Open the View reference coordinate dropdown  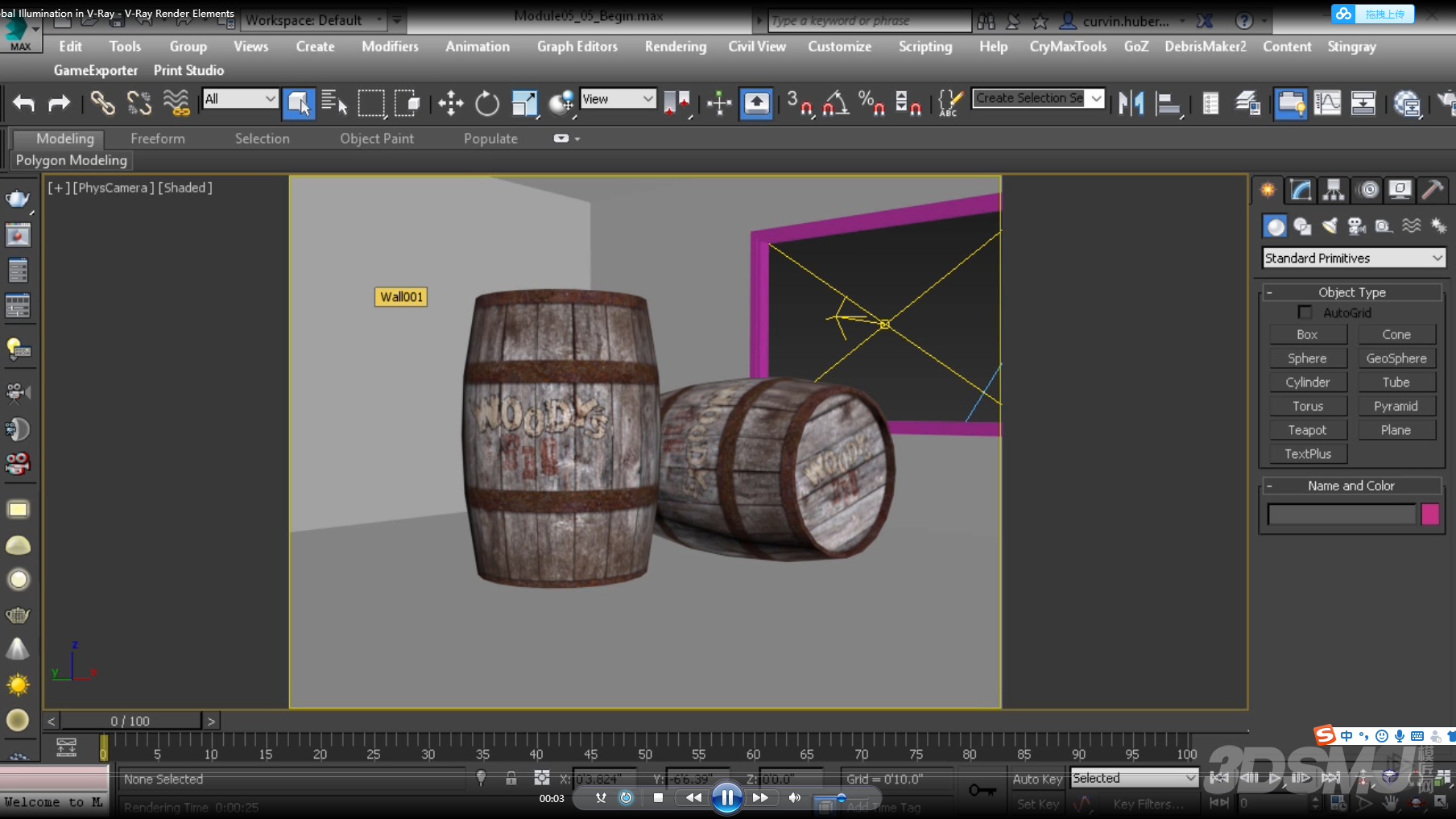pyautogui.click(x=618, y=99)
